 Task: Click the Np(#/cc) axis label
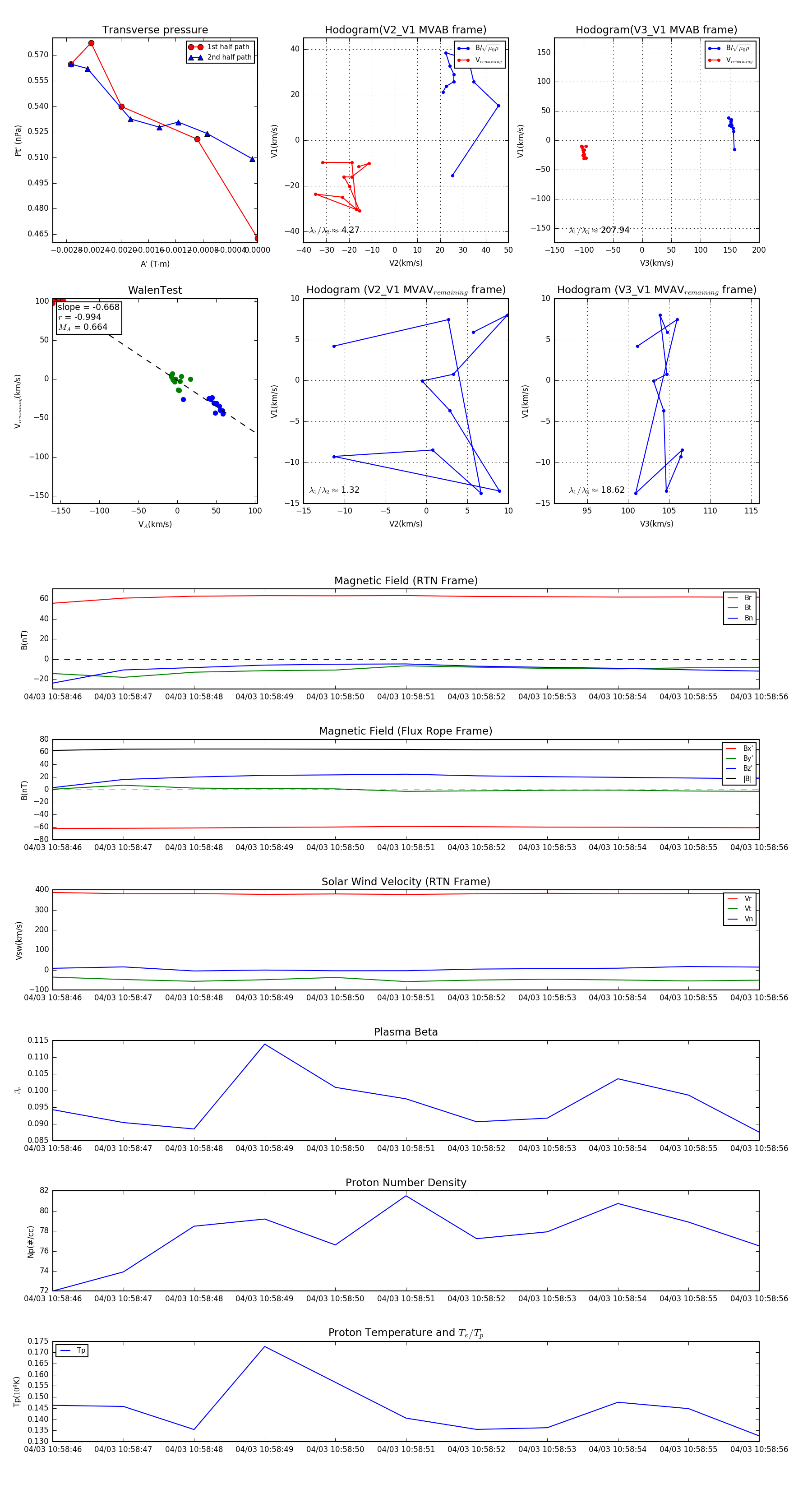tap(31, 1242)
